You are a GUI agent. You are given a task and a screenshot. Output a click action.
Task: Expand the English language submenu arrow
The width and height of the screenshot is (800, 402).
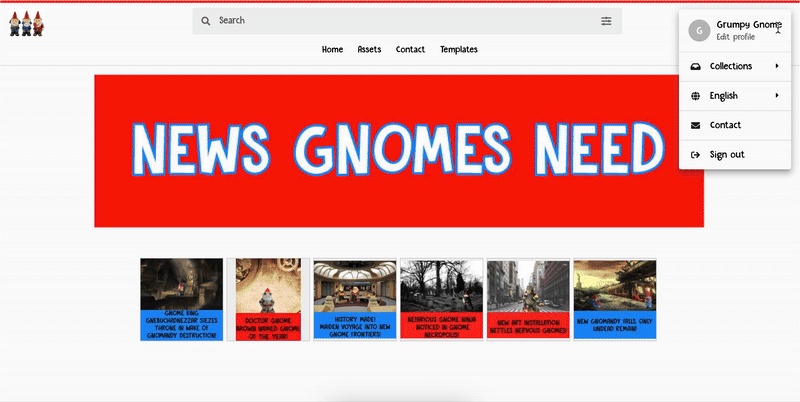click(776, 96)
